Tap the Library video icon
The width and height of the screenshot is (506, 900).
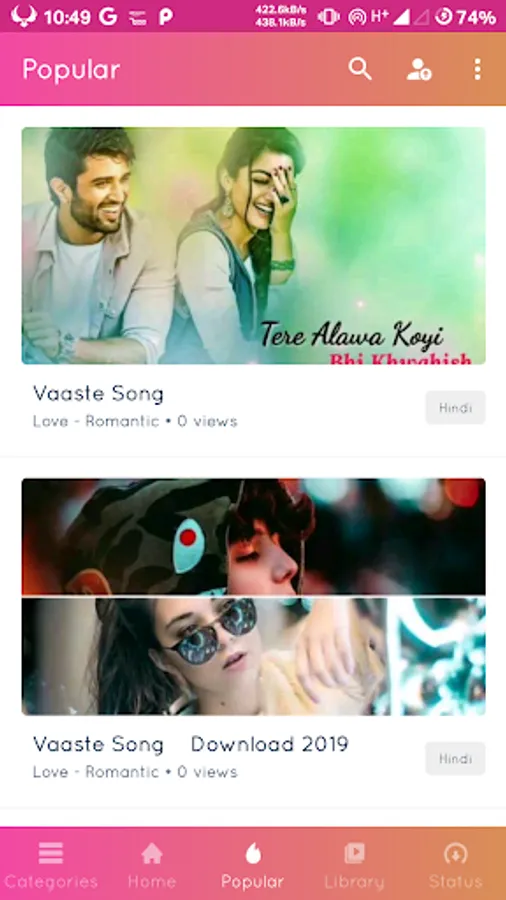coord(355,853)
